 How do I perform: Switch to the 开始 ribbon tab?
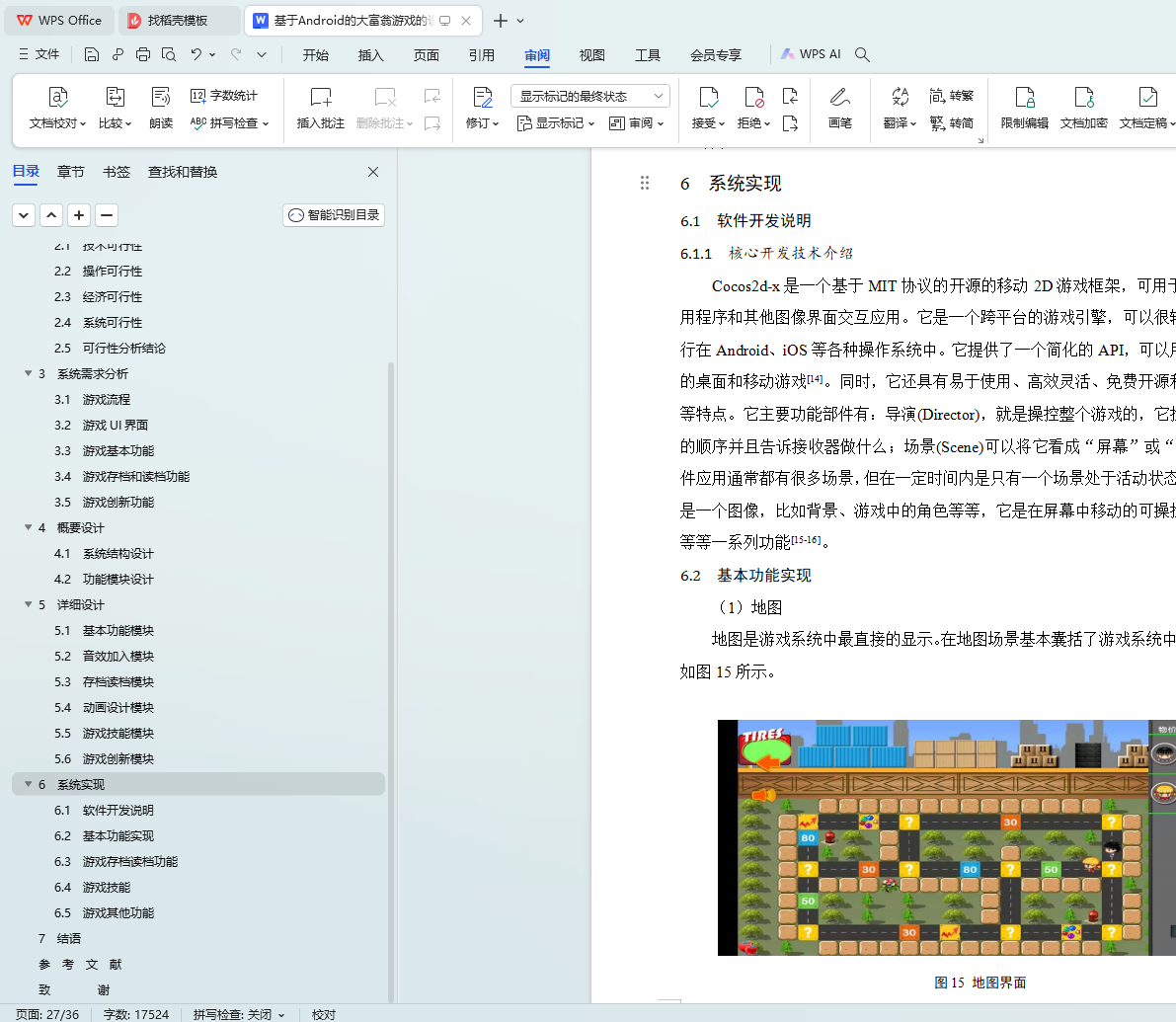point(316,54)
